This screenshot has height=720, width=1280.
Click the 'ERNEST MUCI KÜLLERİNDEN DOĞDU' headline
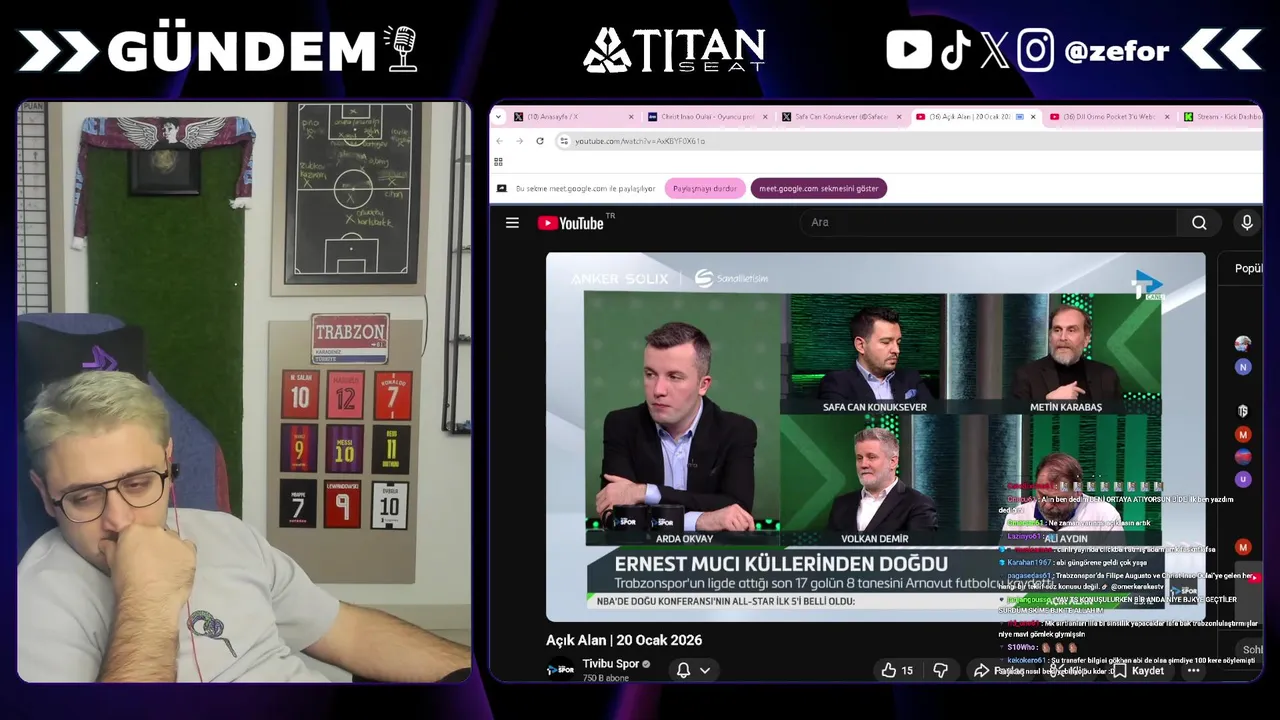(781, 565)
